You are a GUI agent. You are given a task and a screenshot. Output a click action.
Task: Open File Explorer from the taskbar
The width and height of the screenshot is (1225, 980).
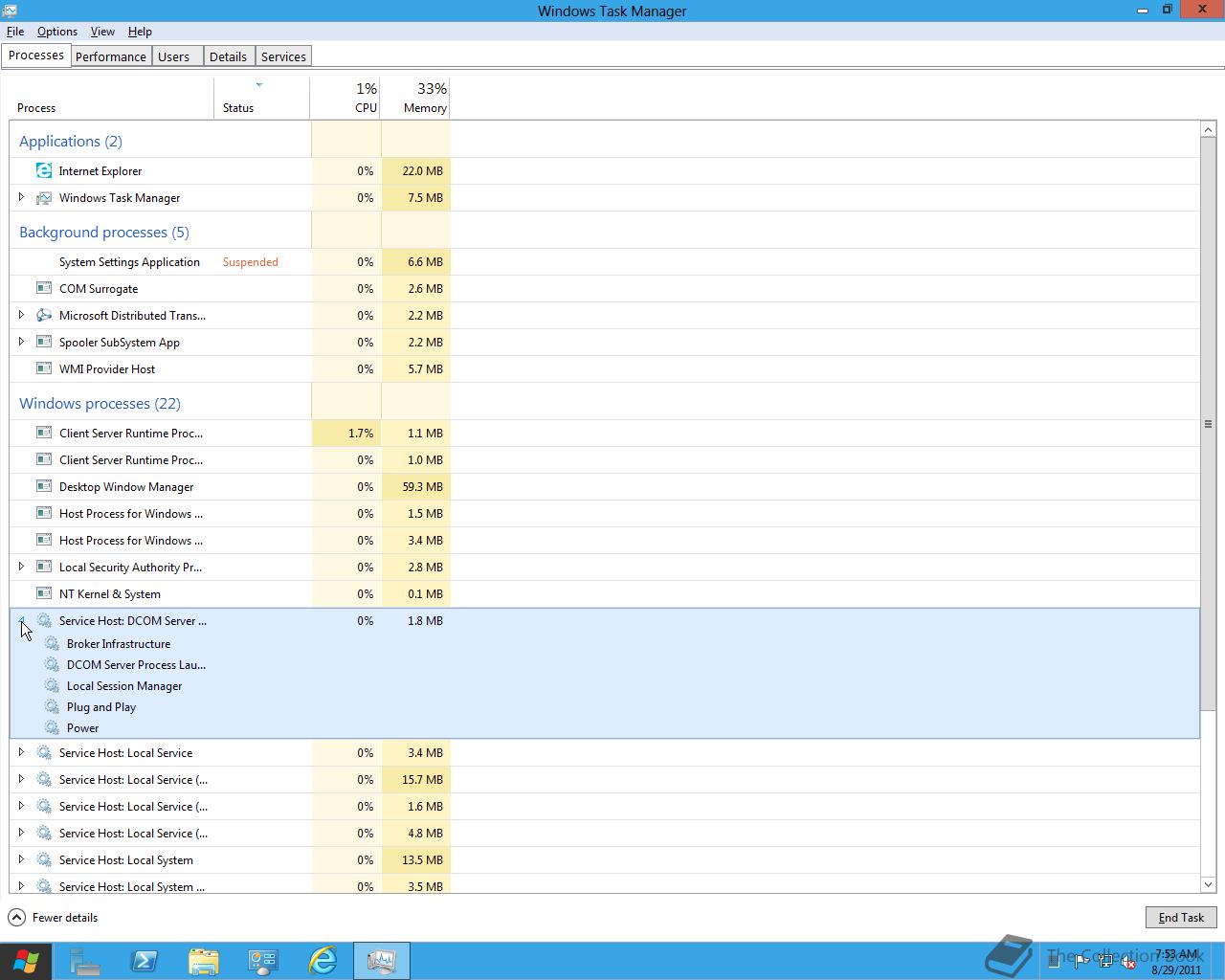(204, 961)
